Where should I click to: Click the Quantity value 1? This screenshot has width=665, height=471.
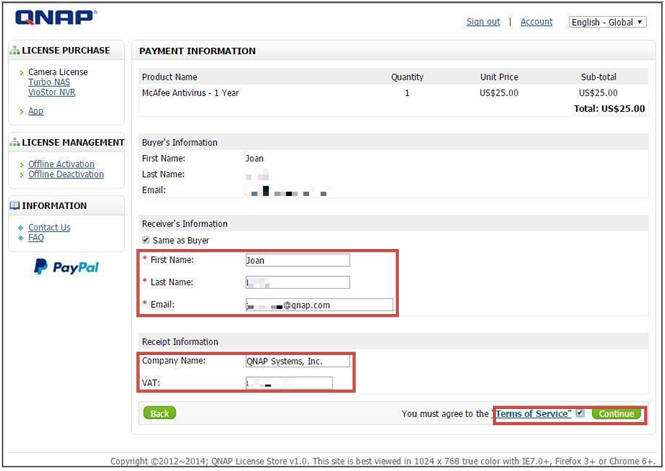pos(407,93)
